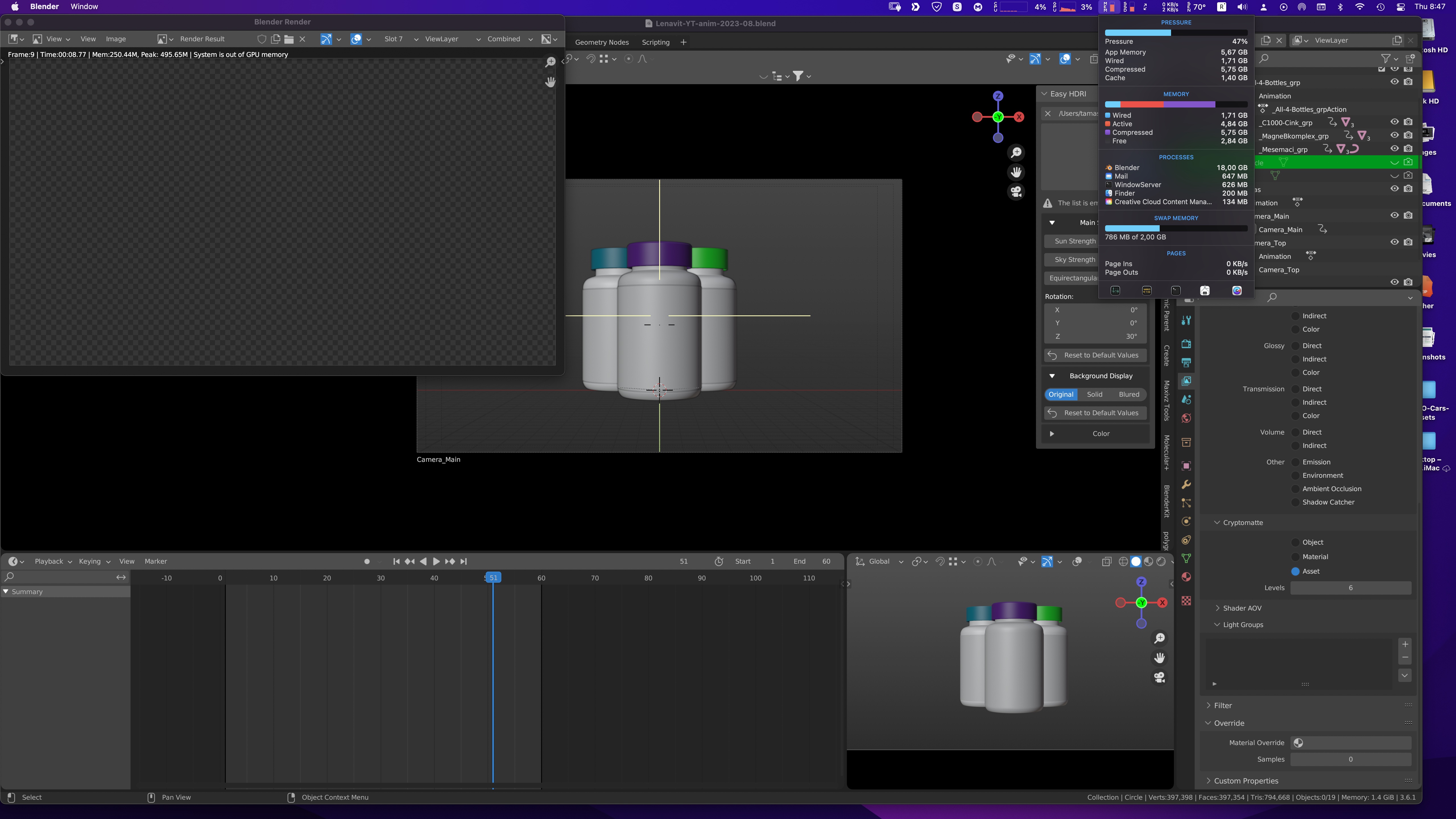Open the Modifier Properties wrench icon
This screenshot has height=819, width=1456.
coord(1186,485)
